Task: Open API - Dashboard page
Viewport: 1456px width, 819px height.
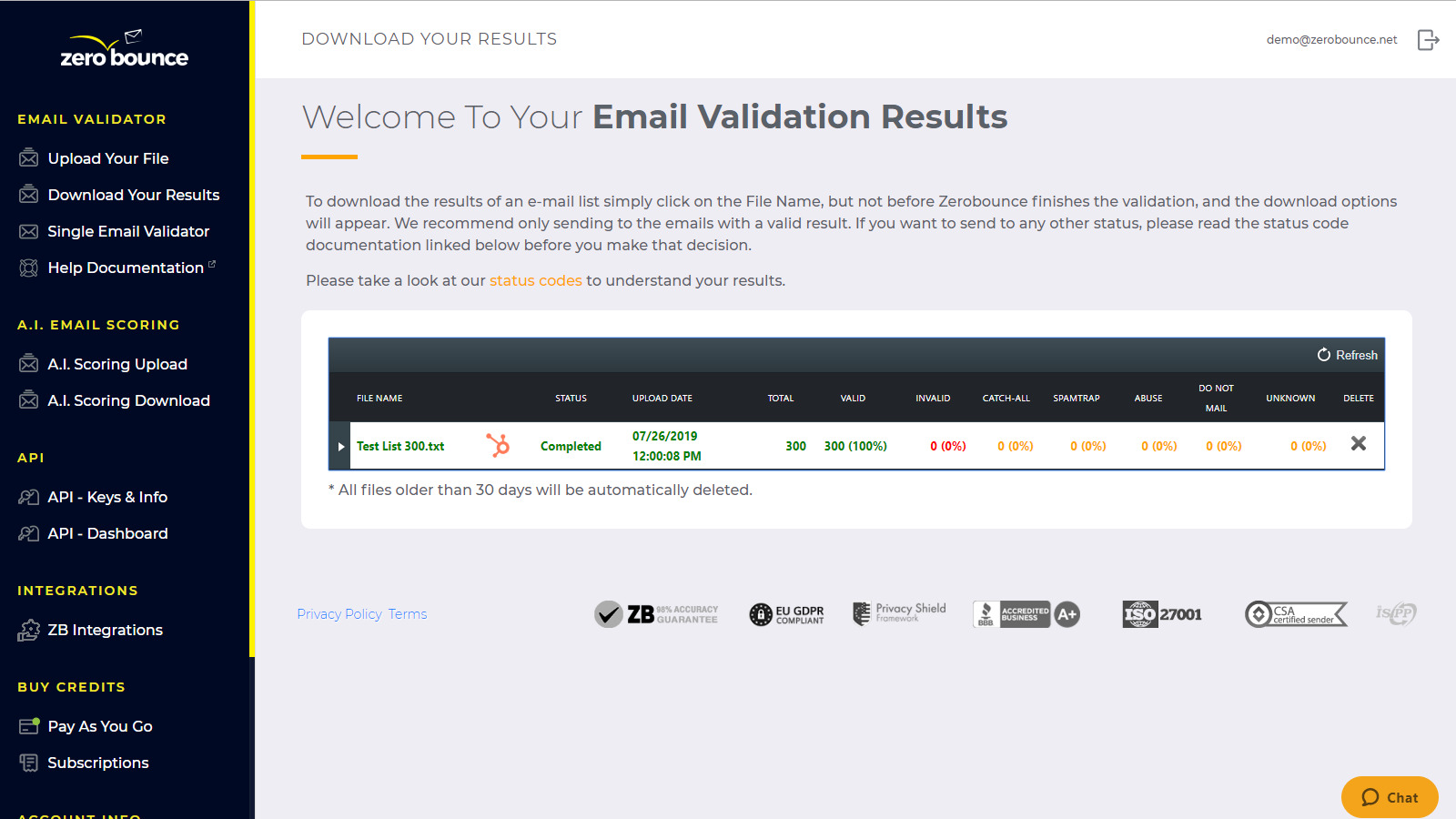Action: 107,533
